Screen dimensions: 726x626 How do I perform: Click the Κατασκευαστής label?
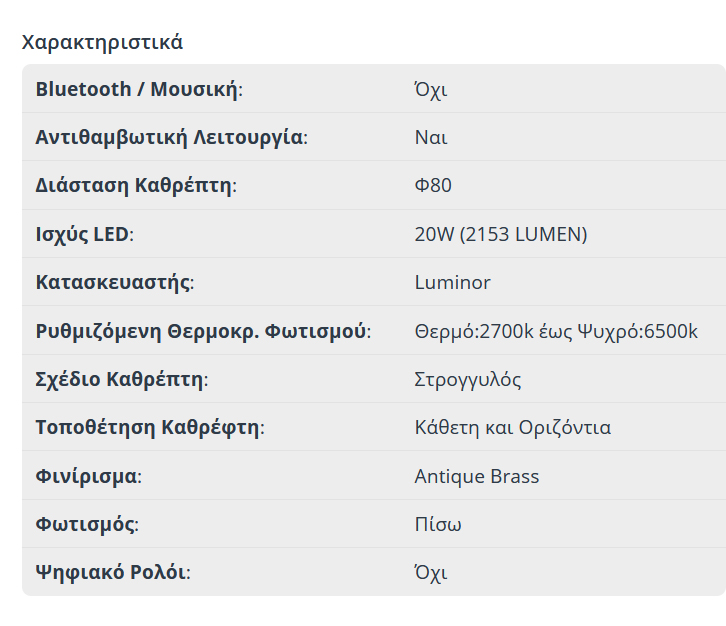[114, 282]
